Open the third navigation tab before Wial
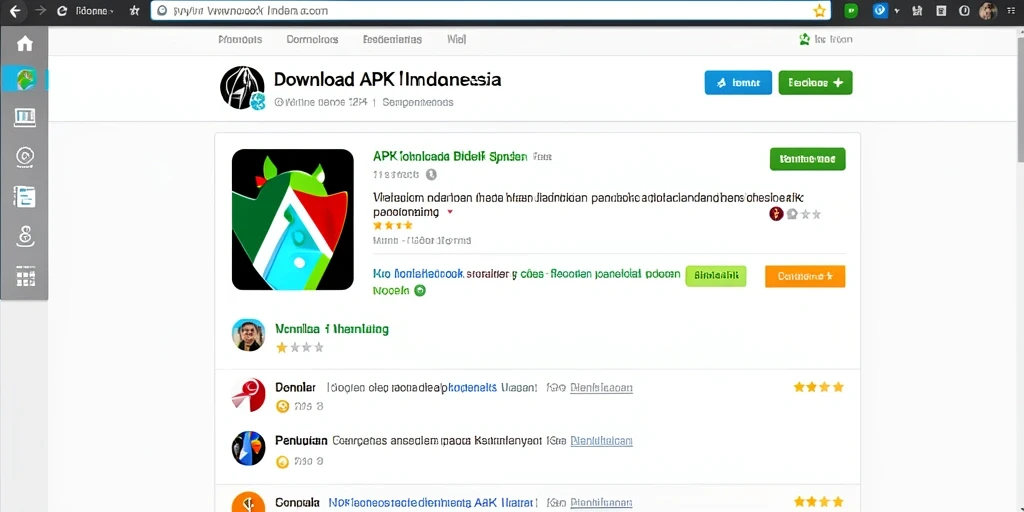The width and height of the screenshot is (1024, 512). 392,39
